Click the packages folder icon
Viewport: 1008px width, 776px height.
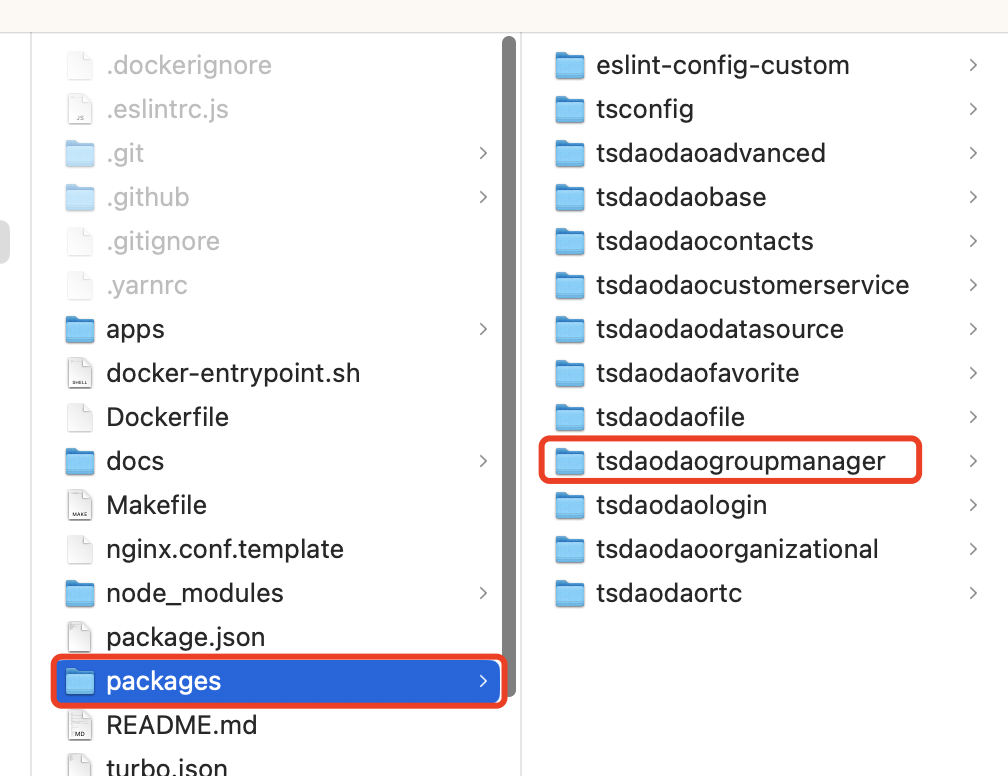(x=79, y=682)
